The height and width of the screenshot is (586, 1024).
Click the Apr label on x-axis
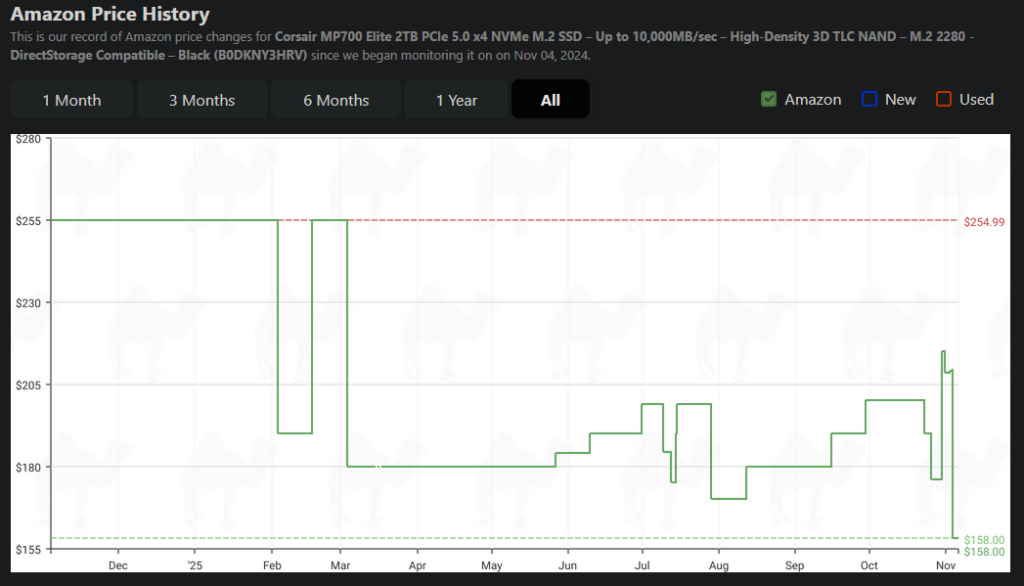416,565
